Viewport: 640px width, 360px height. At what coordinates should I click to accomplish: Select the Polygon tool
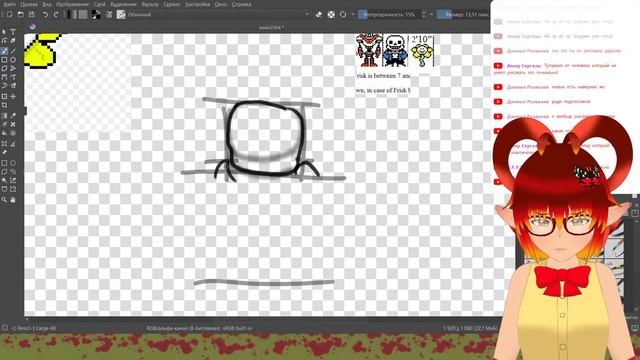pyautogui.click(x=4, y=69)
